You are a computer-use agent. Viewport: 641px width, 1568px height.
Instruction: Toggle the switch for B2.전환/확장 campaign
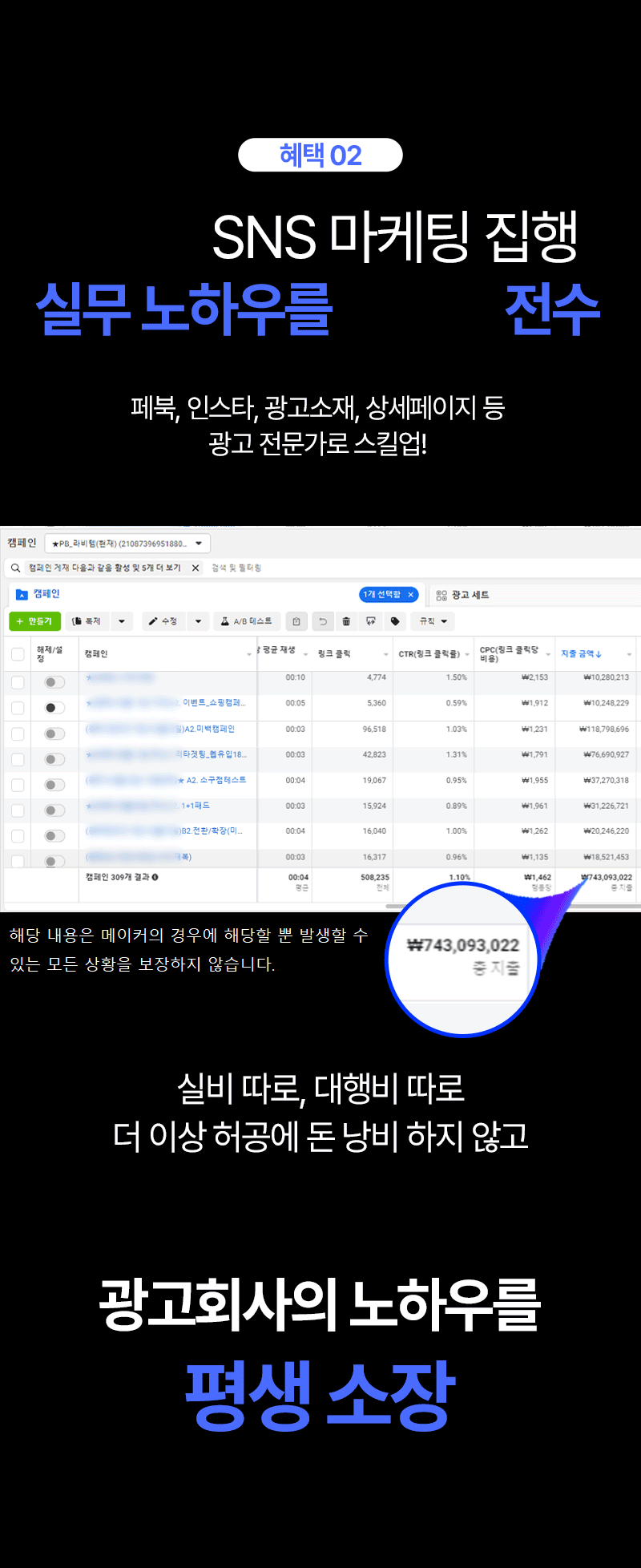(x=54, y=836)
